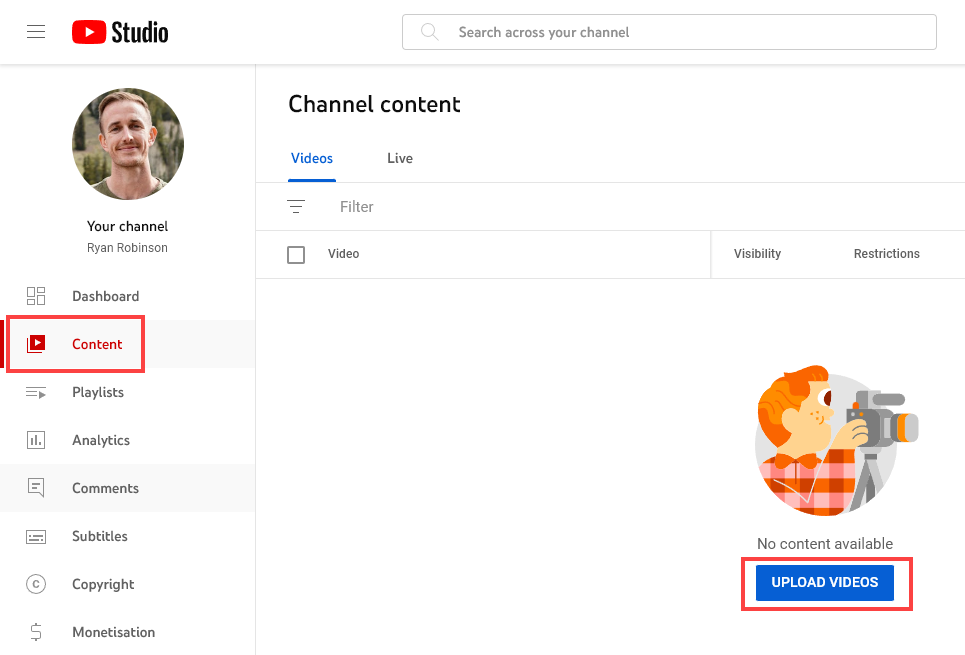Open Content in the sidebar
This screenshot has height=655, width=965.
(97, 344)
